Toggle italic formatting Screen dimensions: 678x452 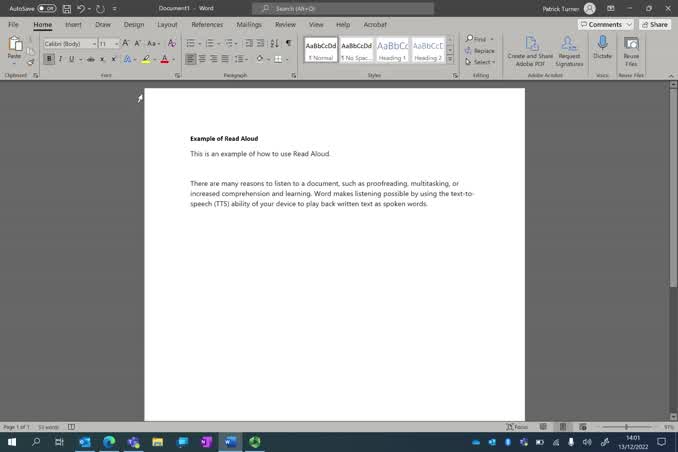tap(60, 59)
